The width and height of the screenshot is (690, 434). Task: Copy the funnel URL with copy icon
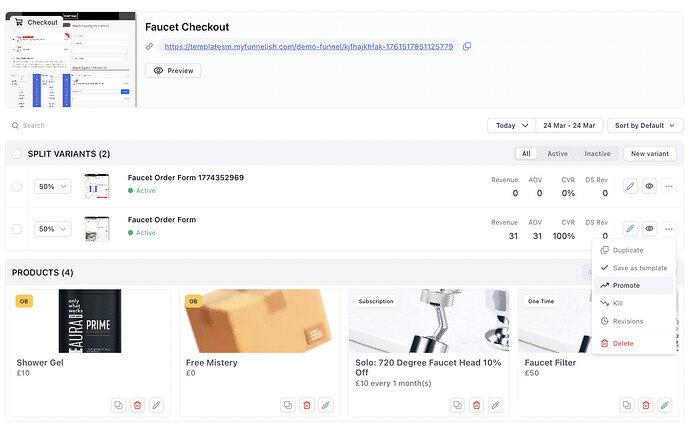coord(467,47)
